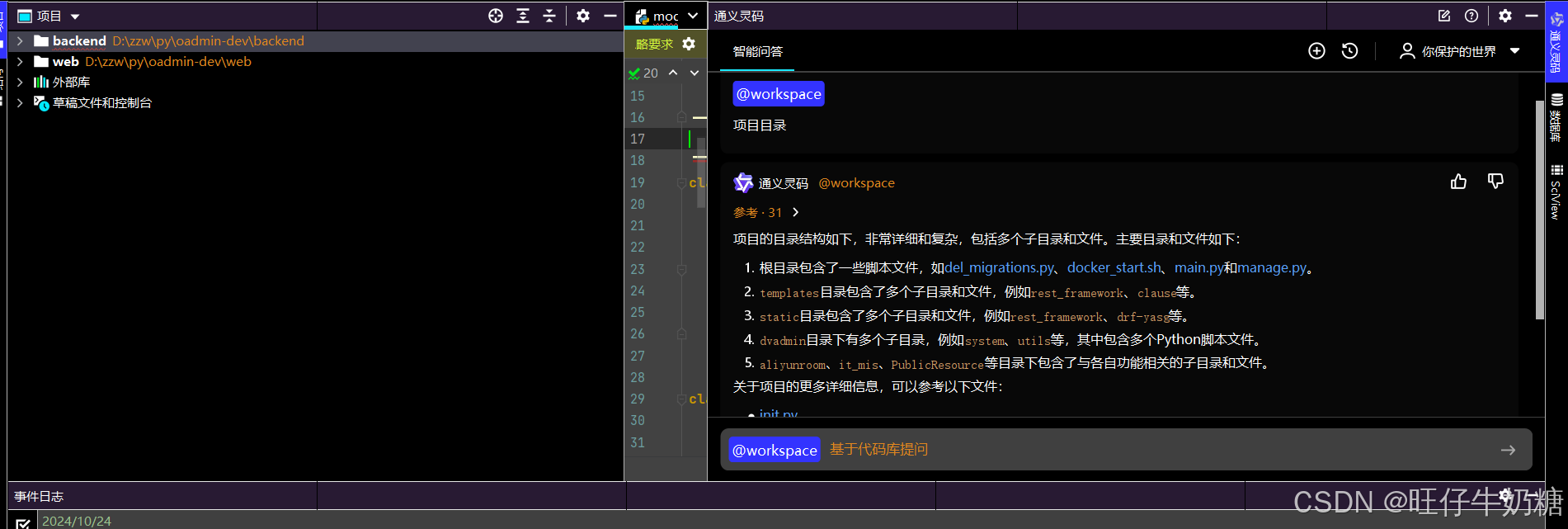Open the chat history clock icon
The image size is (1568, 529).
point(1350,51)
